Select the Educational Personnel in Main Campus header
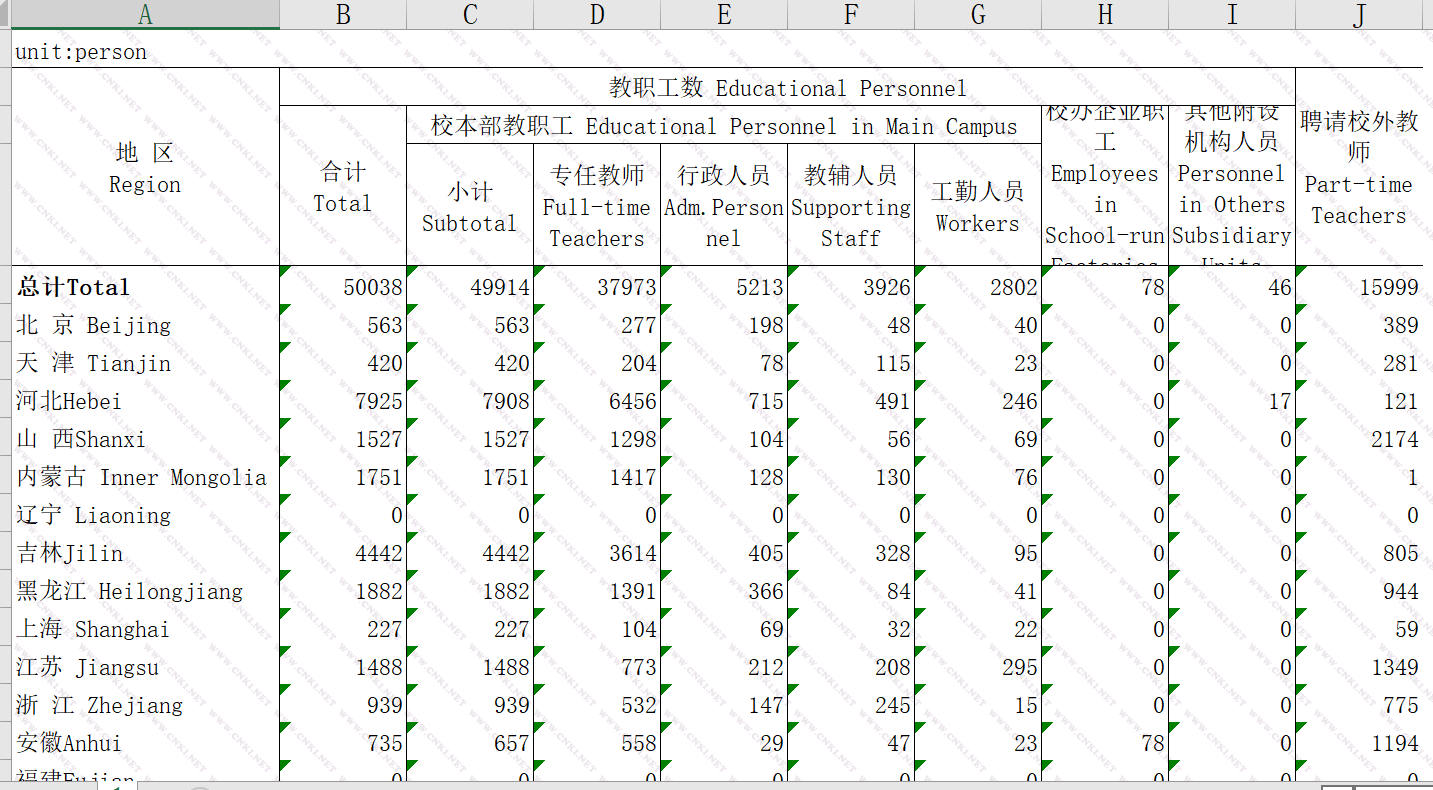 [723, 126]
